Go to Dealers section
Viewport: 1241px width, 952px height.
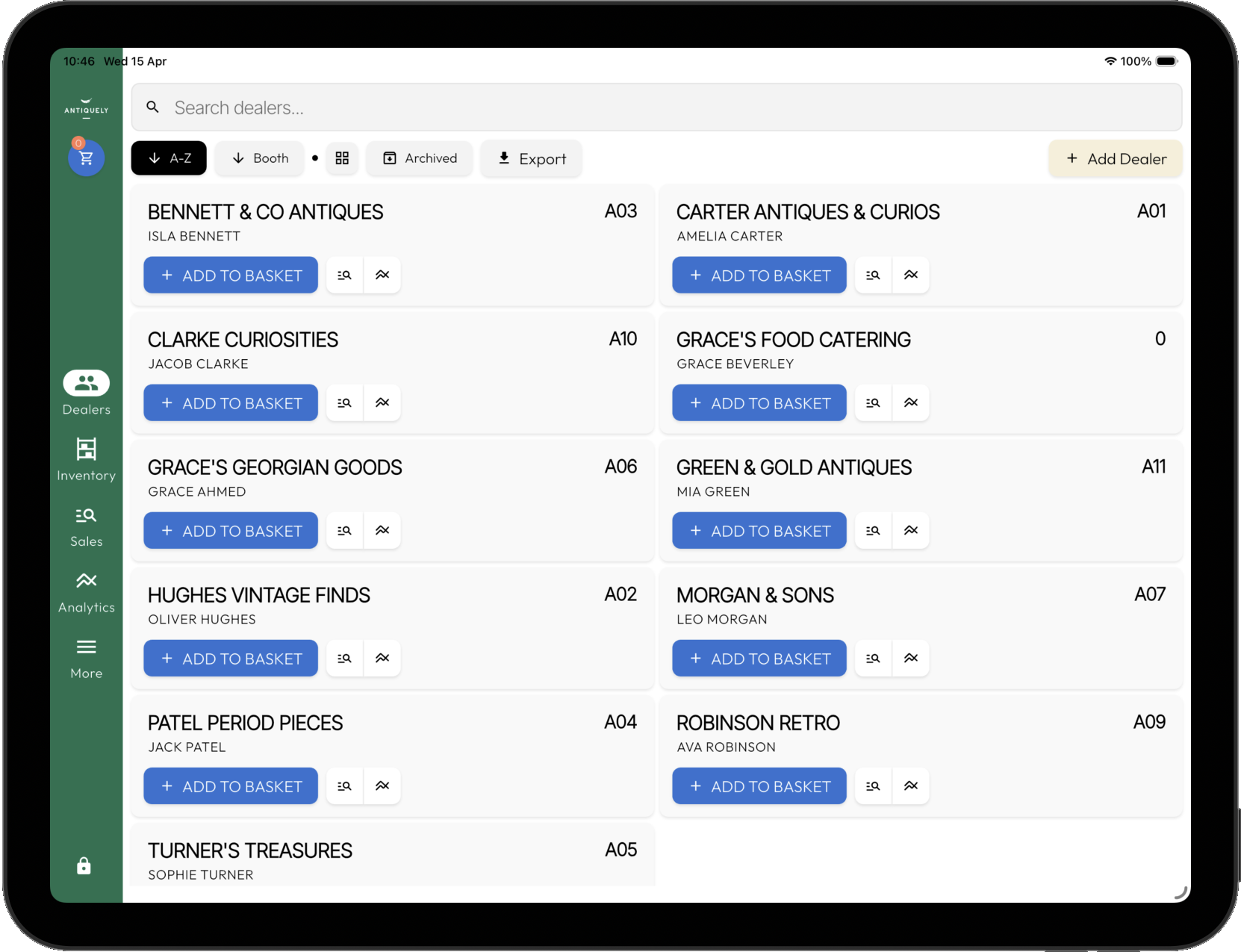coord(87,393)
